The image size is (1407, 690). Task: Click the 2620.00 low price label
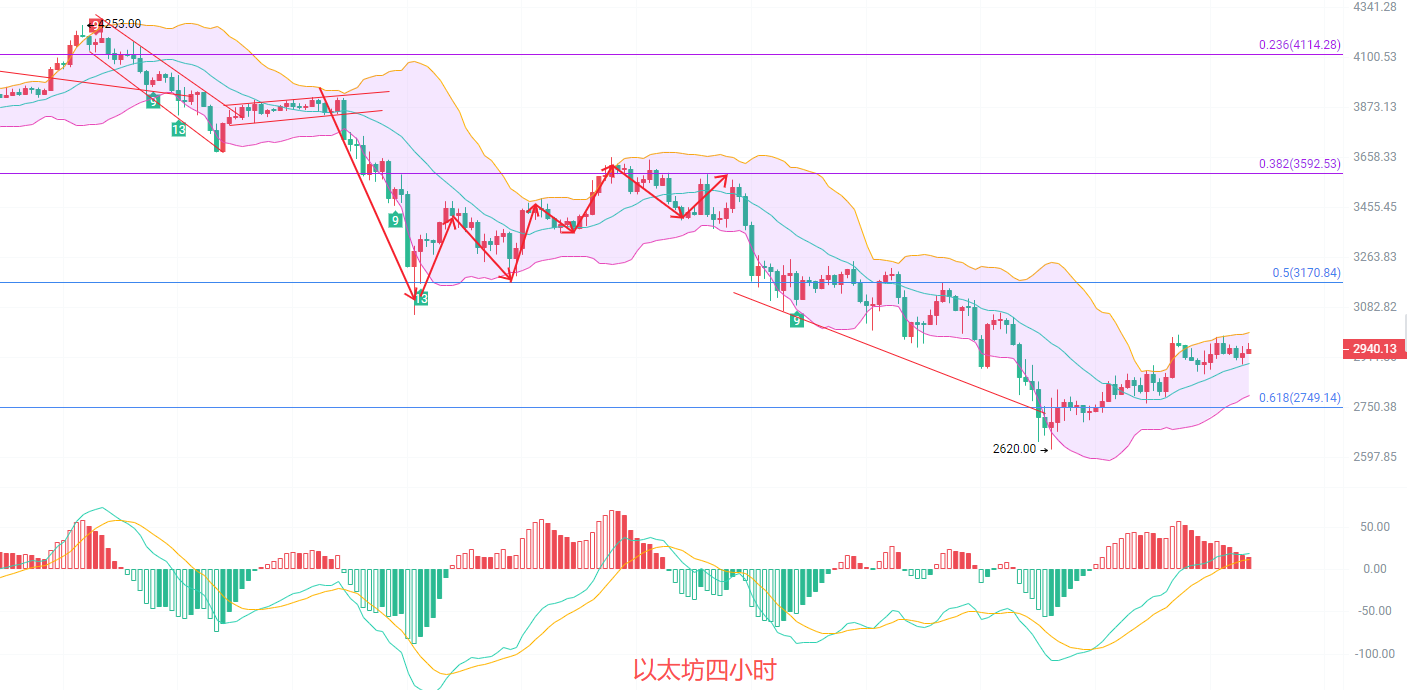coord(1015,449)
